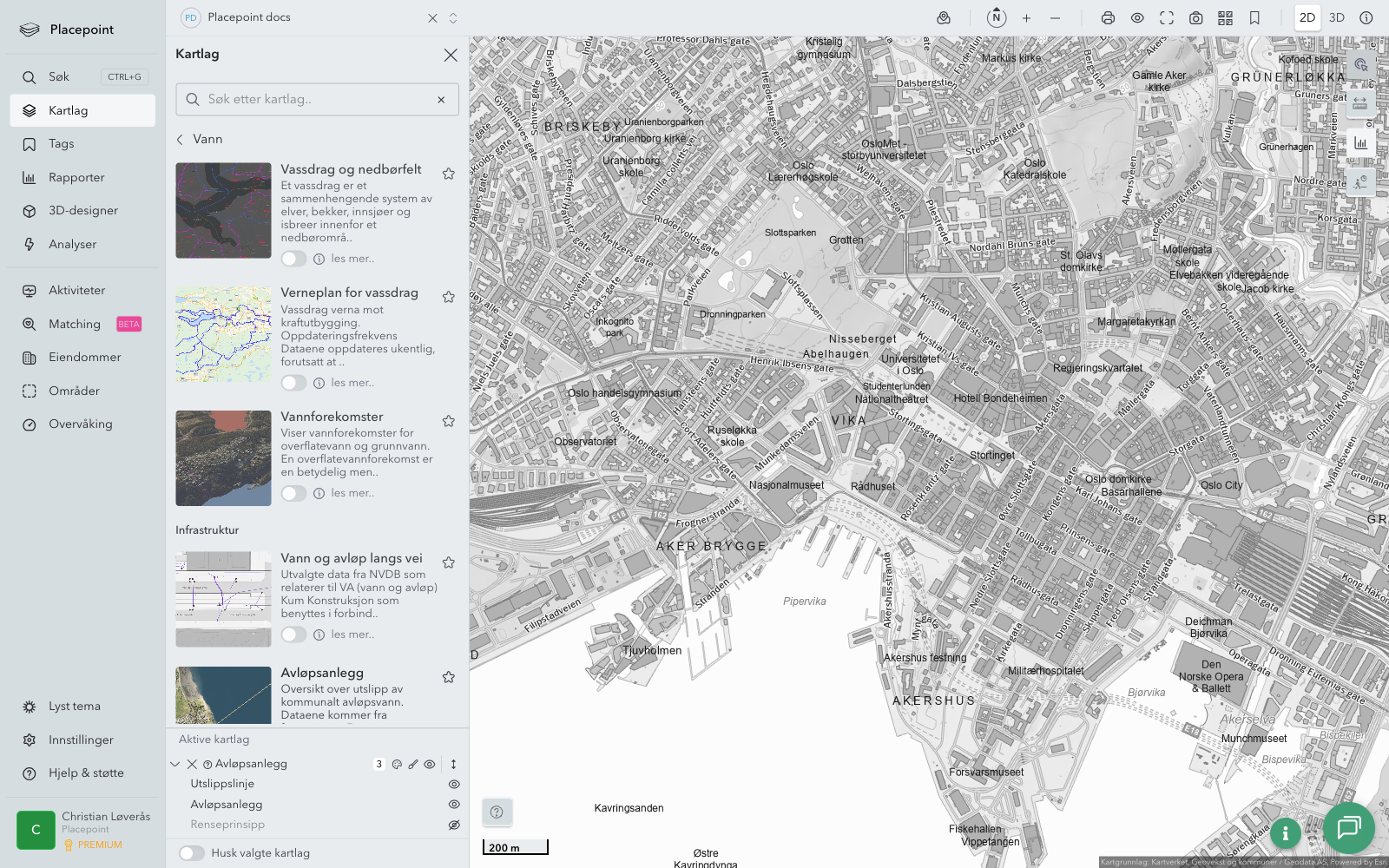Click the Avløpsanlegg layer order arrows

(453, 765)
